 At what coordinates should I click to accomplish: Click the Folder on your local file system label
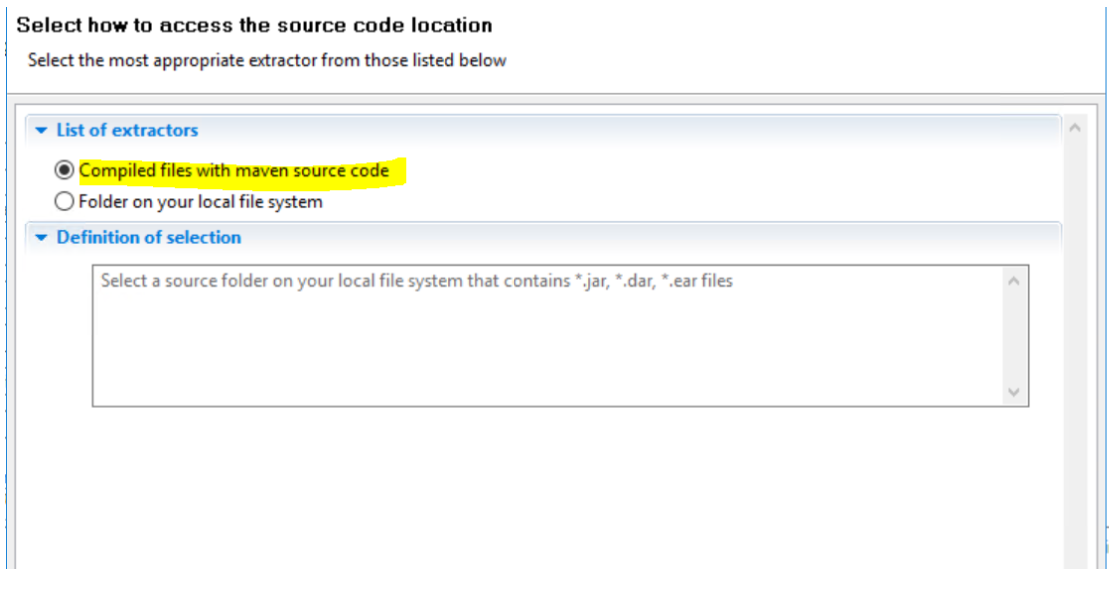[x=201, y=202]
